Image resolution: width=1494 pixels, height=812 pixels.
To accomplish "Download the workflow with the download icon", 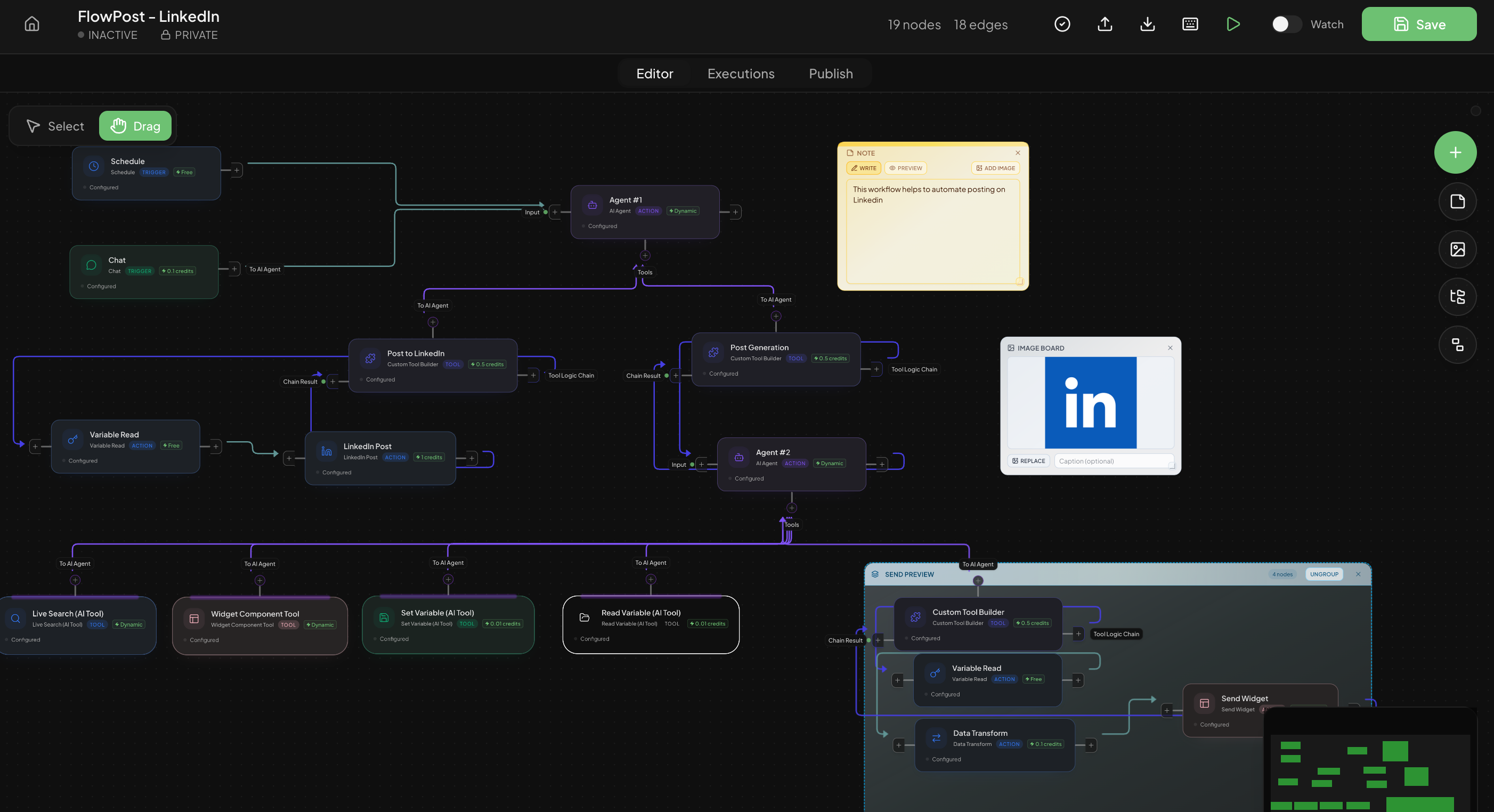I will click(1147, 24).
